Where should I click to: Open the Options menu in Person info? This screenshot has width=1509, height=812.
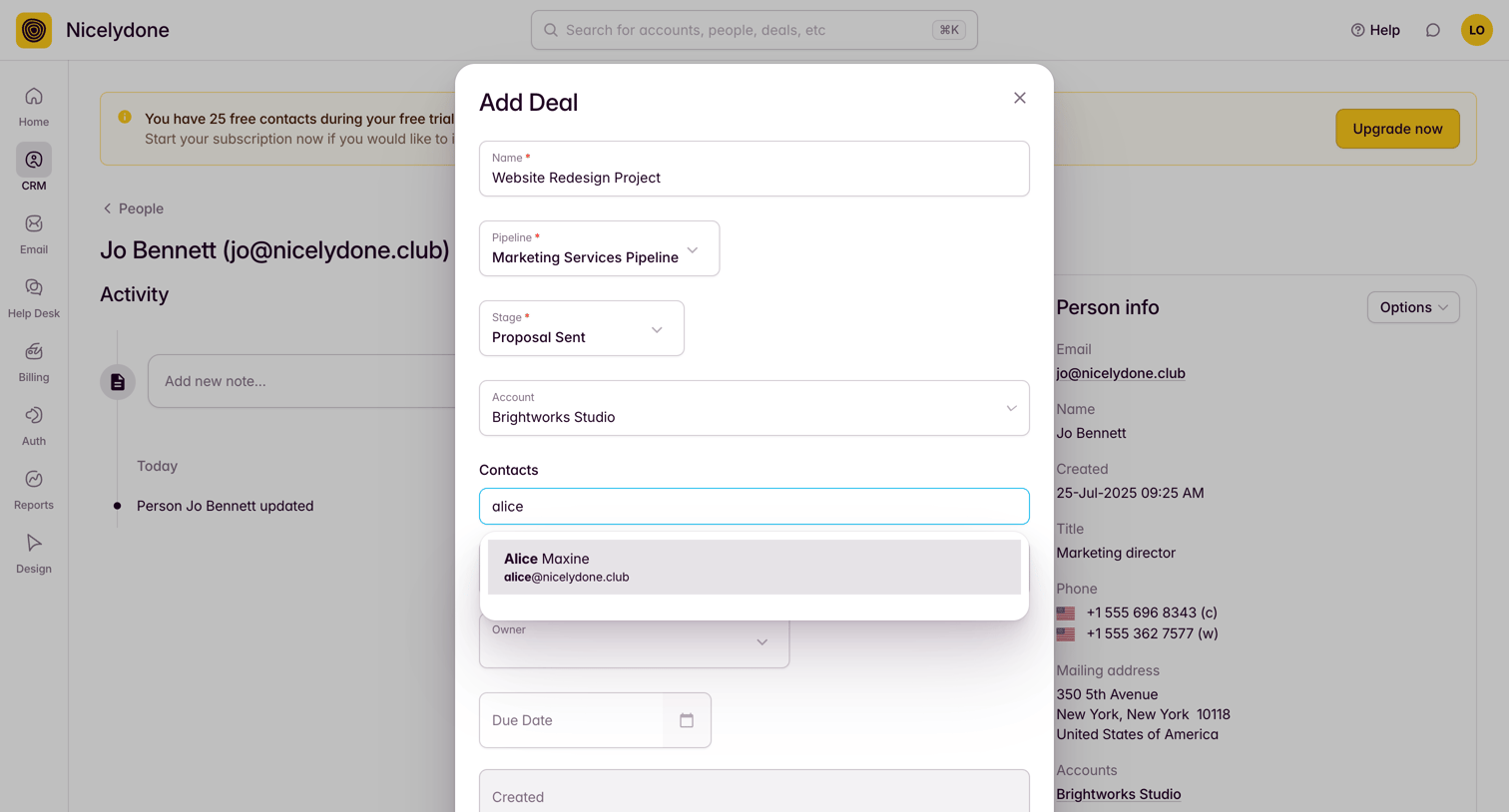(x=1413, y=307)
